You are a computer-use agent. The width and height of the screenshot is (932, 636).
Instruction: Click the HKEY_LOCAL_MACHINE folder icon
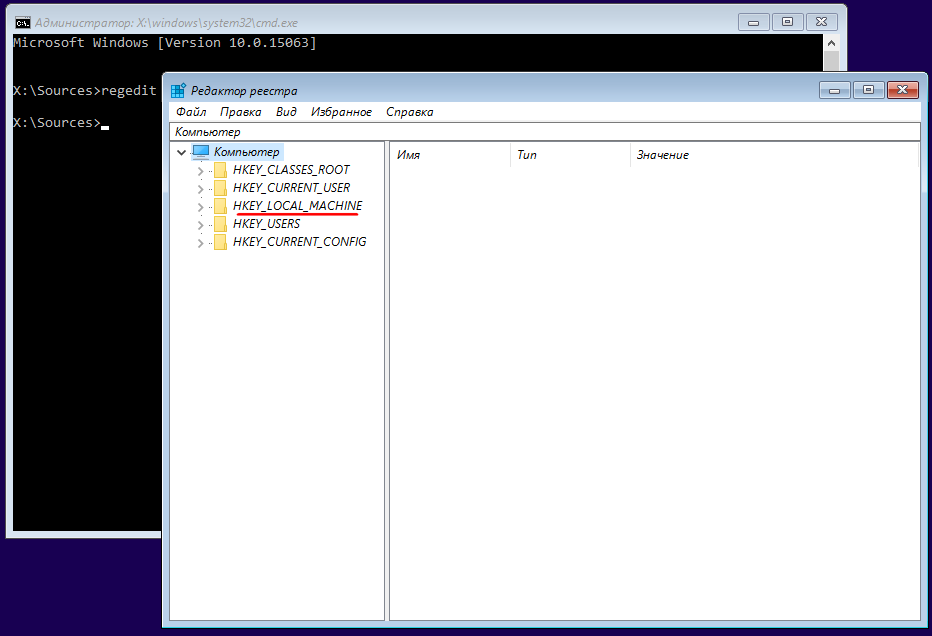pos(221,206)
